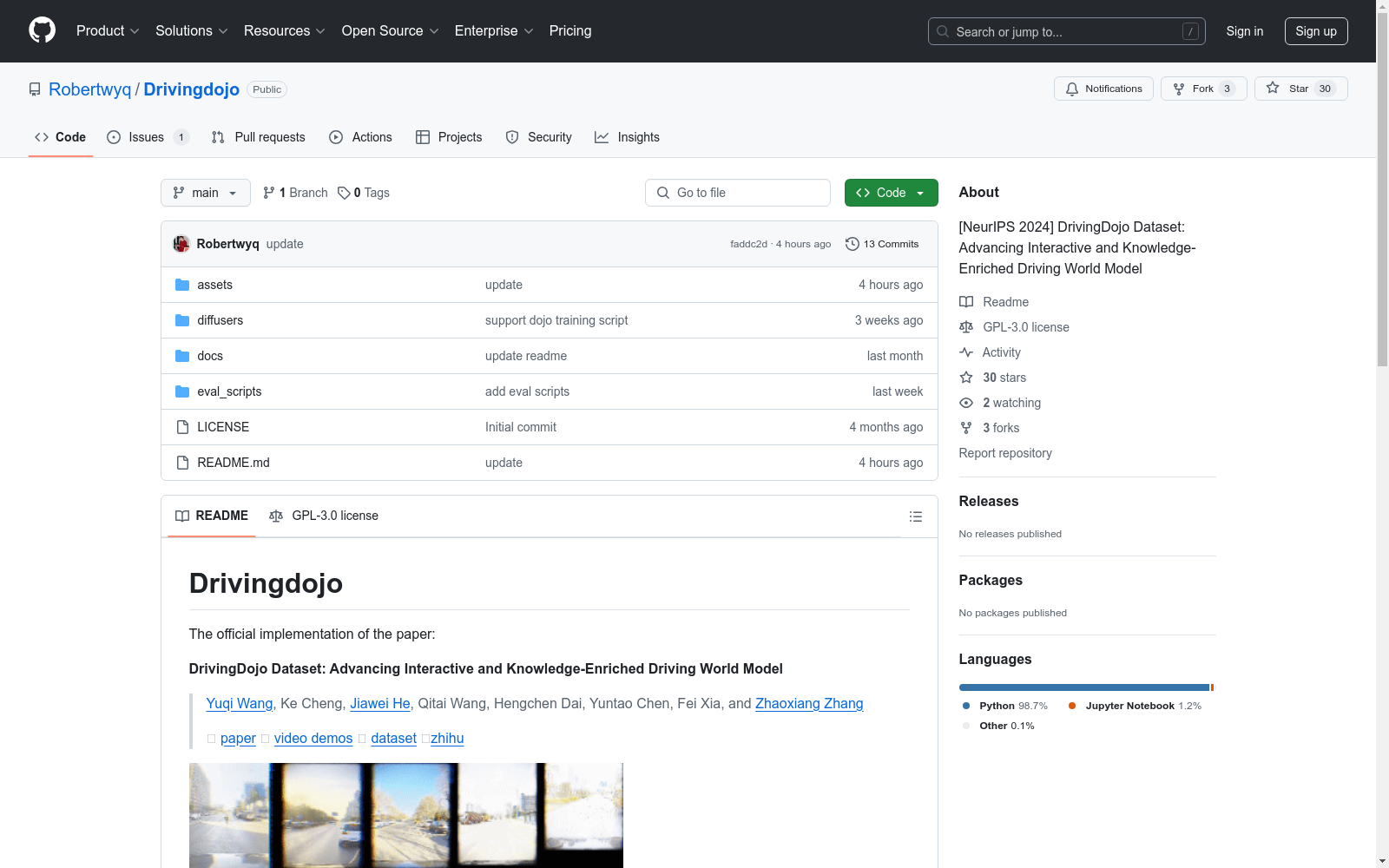Click the book icon beside Readme
This screenshot has height=868, width=1389.
click(x=966, y=302)
